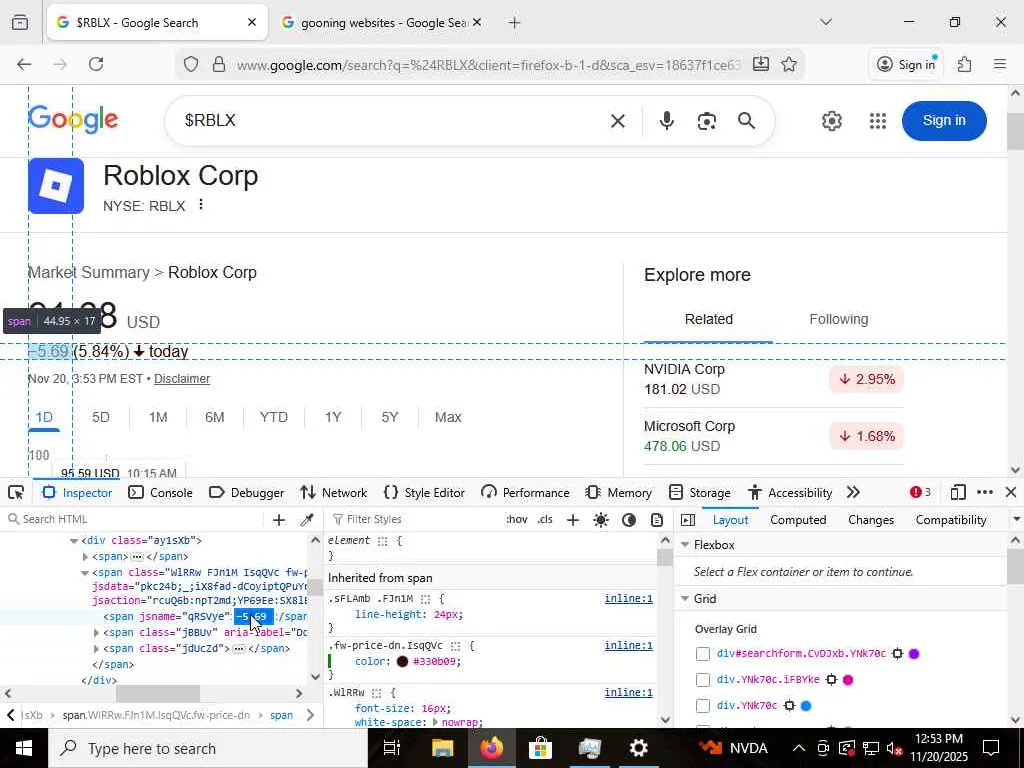
Task: Expand span class jdUcZd node
Action: click(x=96, y=649)
